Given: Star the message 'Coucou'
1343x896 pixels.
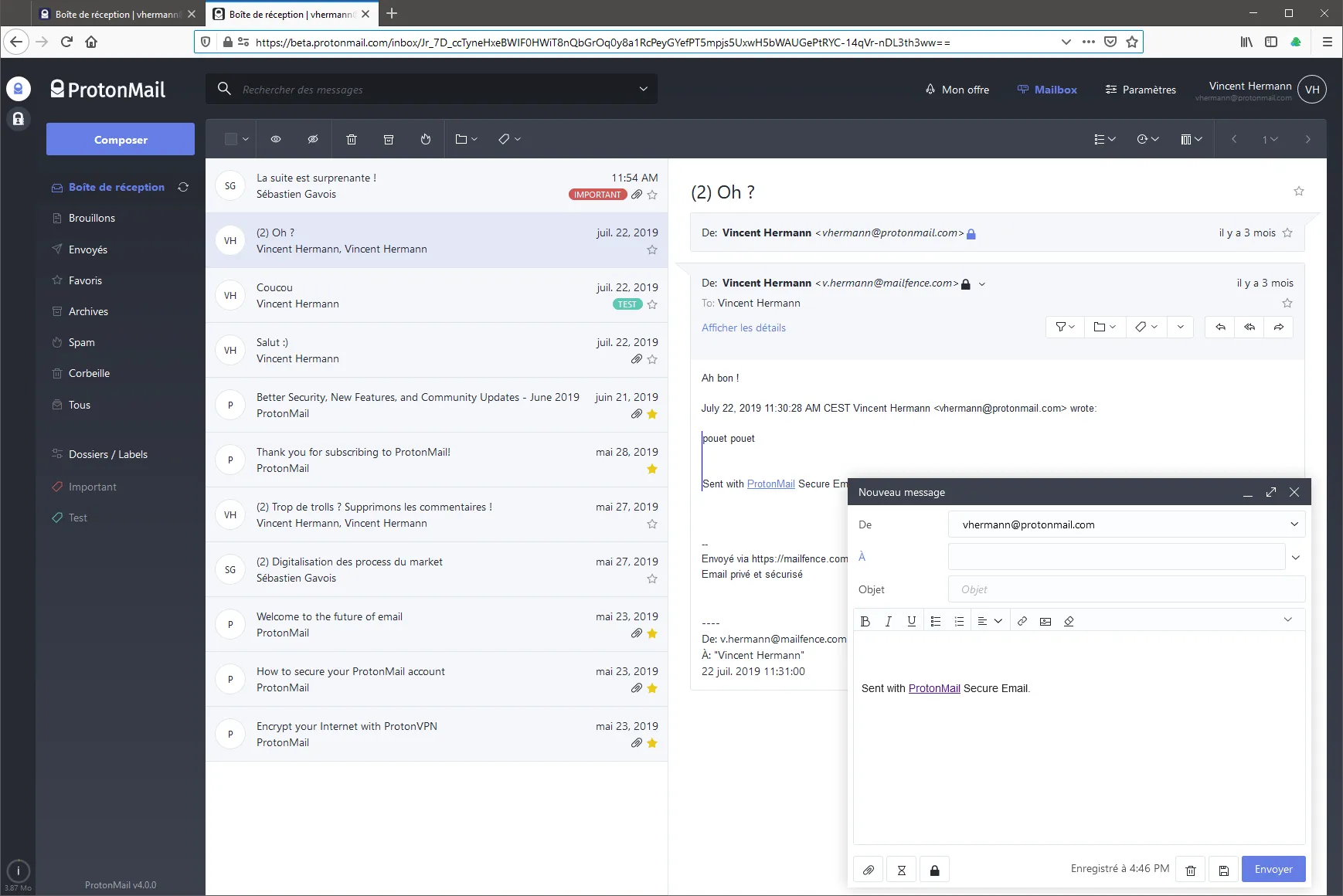Looking at the screenshot, I should pos(651,304).
